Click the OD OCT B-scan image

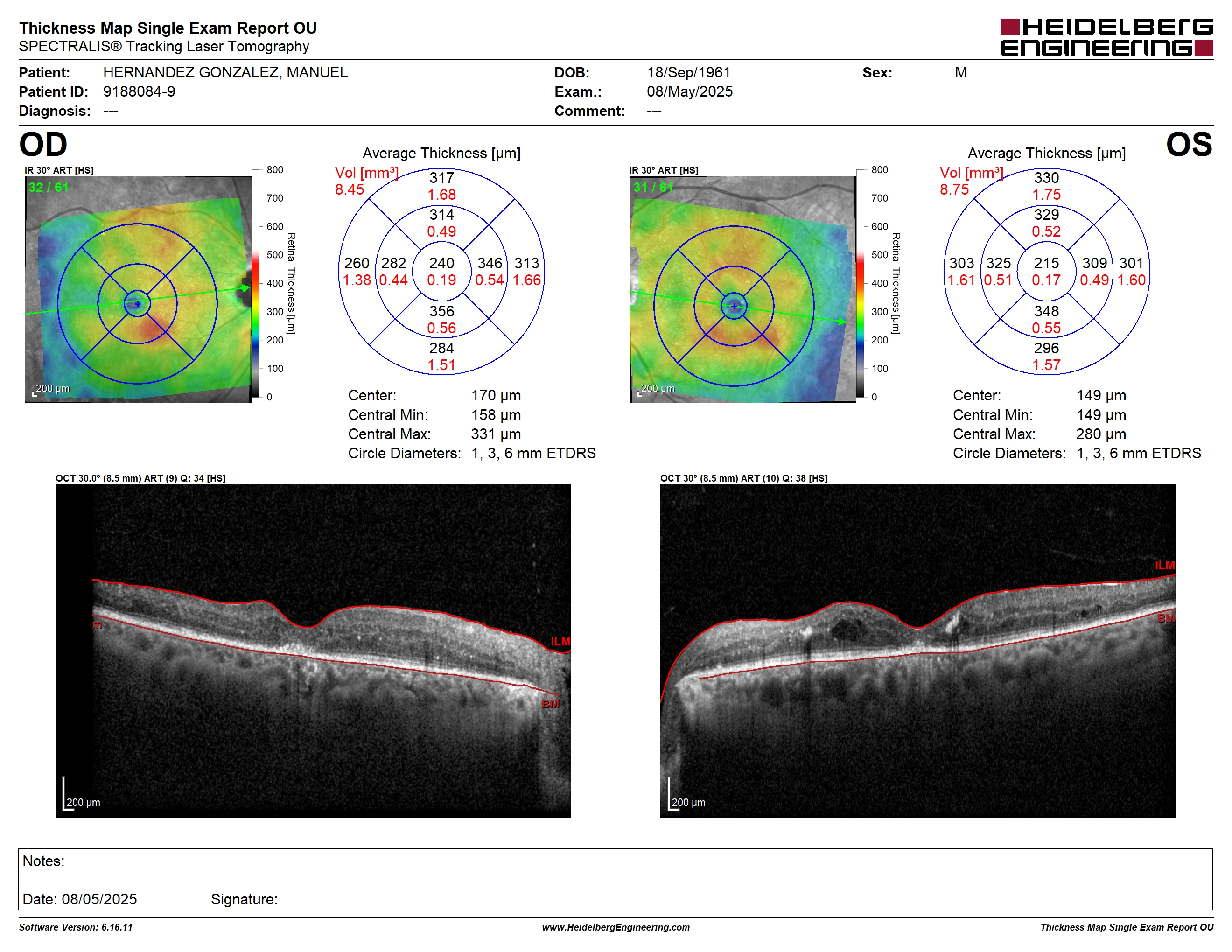313,650
